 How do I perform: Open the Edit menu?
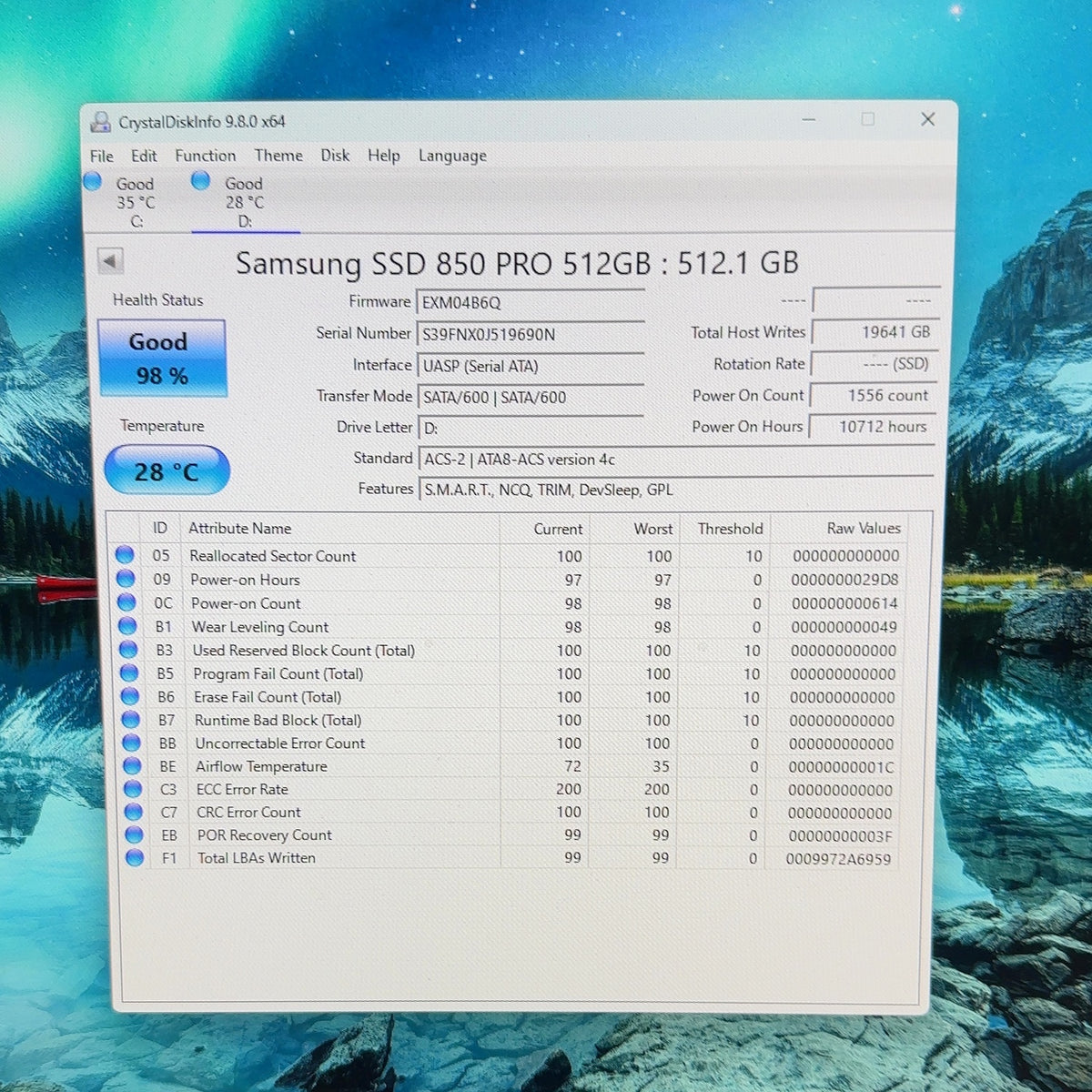tap(144, 156)
